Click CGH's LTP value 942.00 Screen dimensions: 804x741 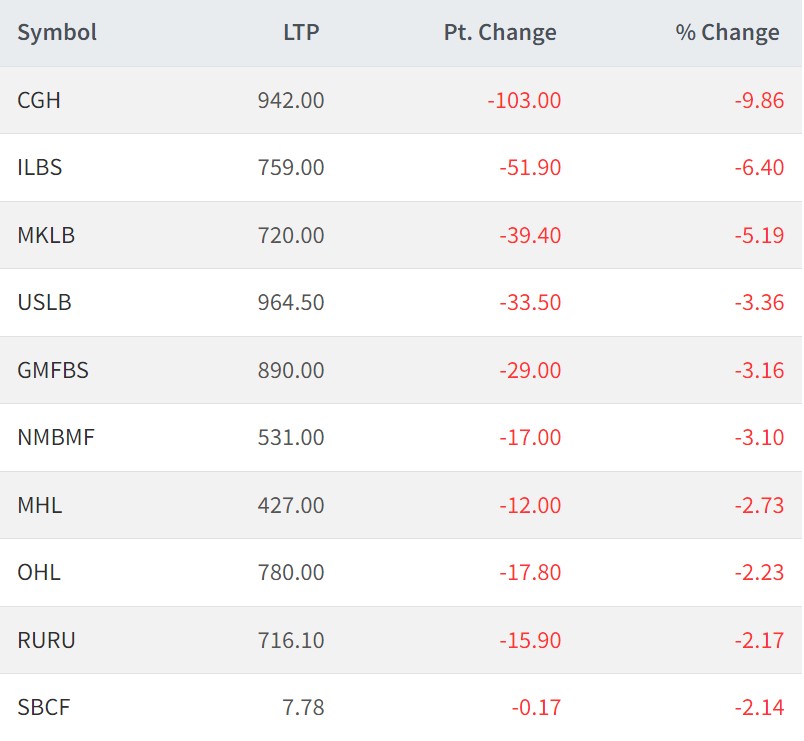click(292, 100)
